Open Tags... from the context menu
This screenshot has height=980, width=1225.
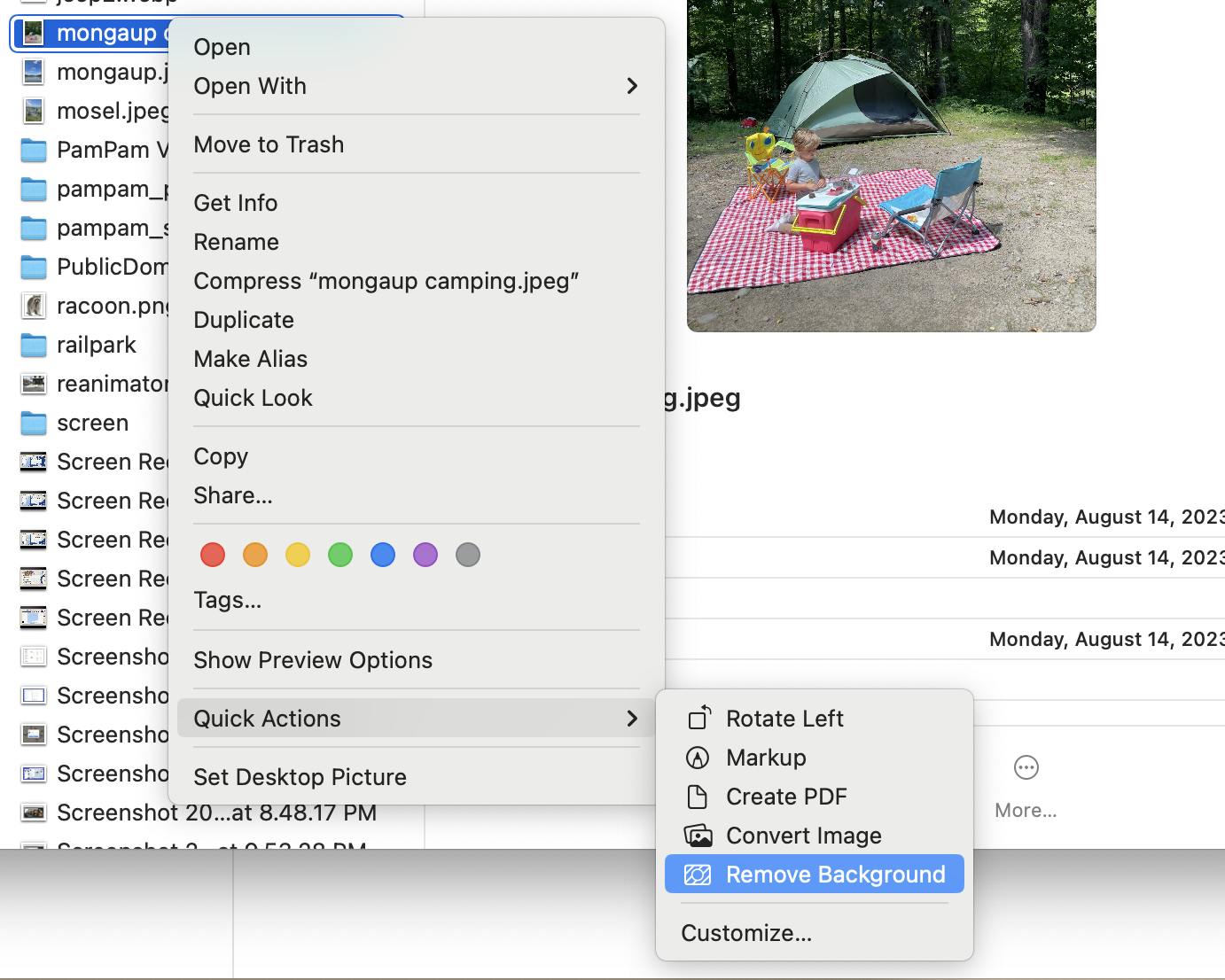coord(417,600)
